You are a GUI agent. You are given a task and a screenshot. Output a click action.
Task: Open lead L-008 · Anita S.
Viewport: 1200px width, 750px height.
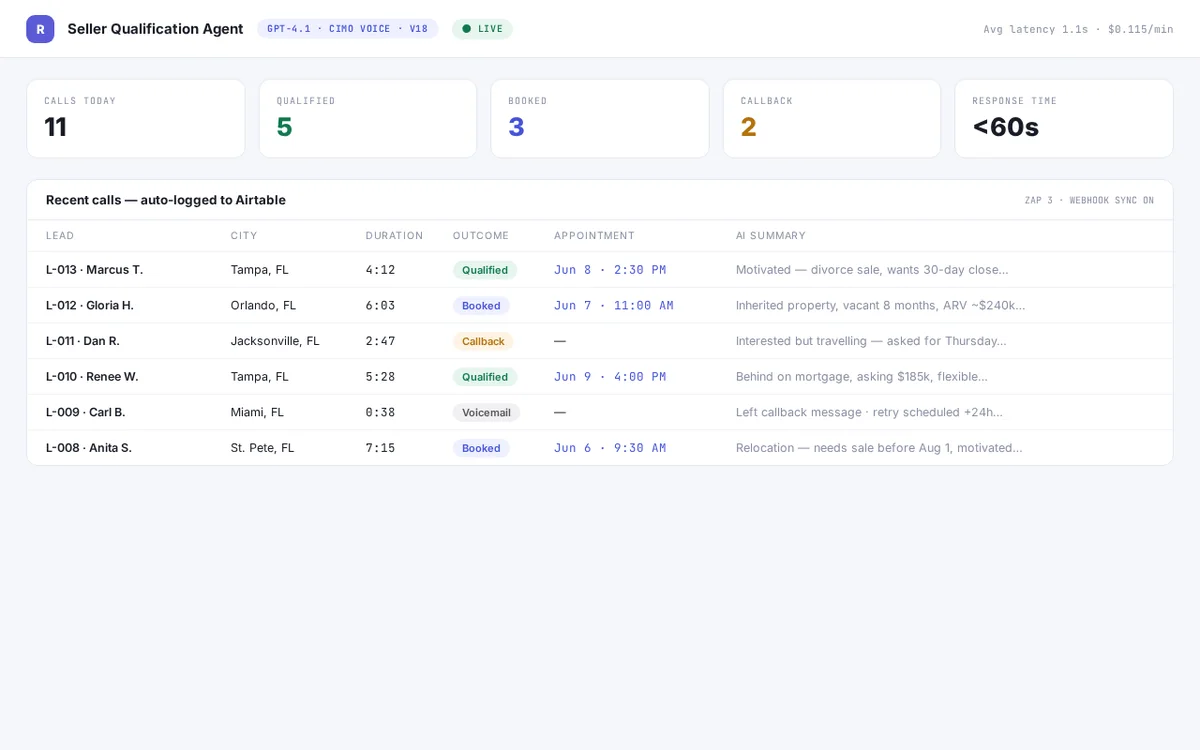coord(89,448)
